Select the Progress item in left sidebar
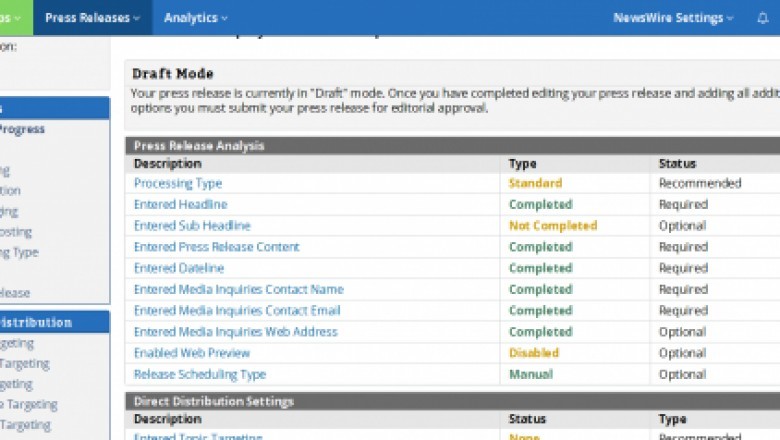Viewport: 780px width, 440px height. coord(22,129)
